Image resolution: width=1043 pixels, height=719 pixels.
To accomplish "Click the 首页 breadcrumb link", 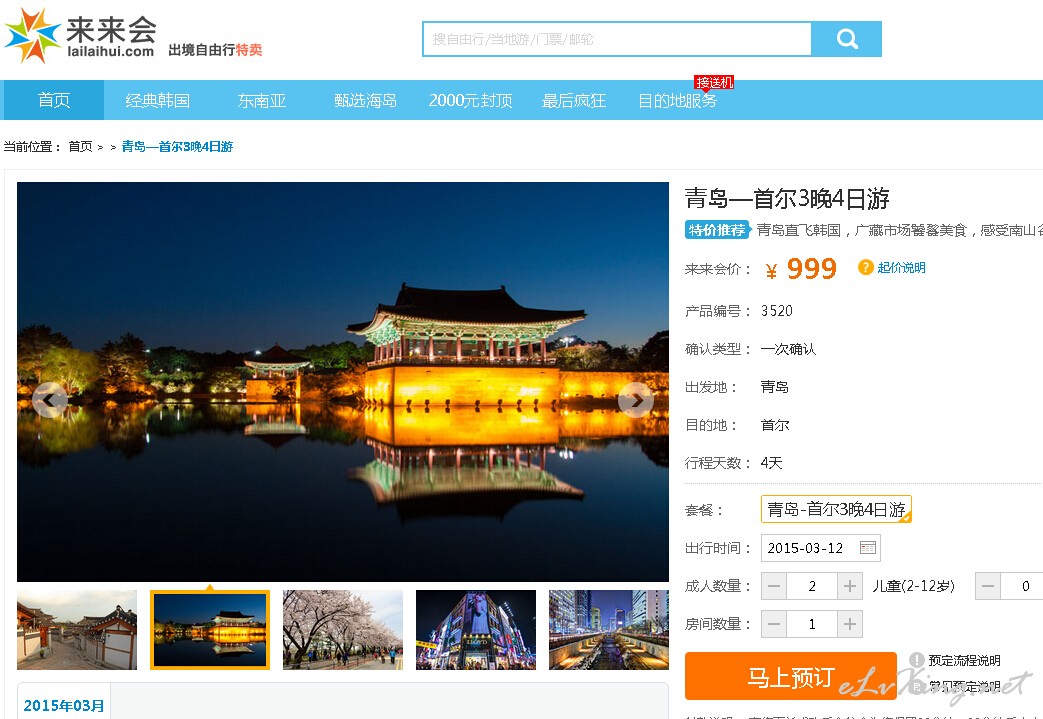I will [80, 147].
